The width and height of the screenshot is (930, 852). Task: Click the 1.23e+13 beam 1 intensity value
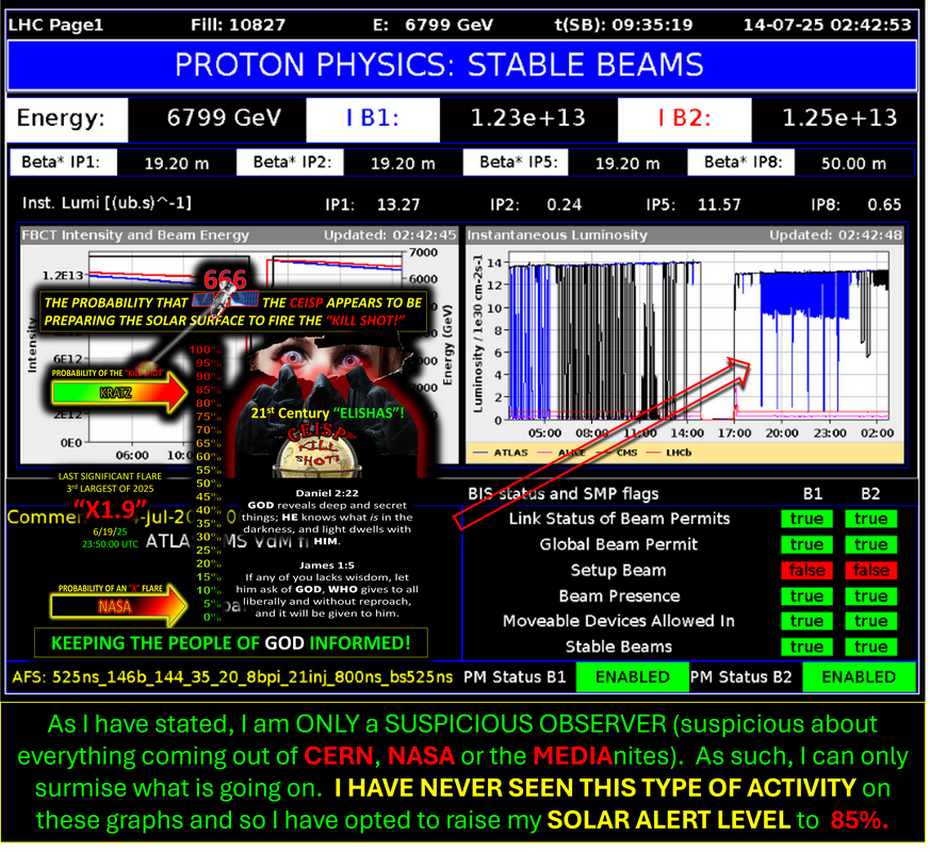click(528, 119)
